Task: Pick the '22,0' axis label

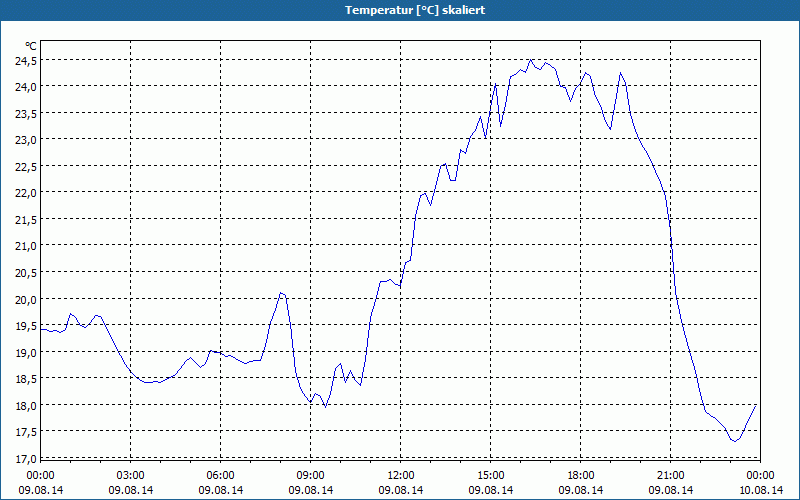Action: (26, 193)
